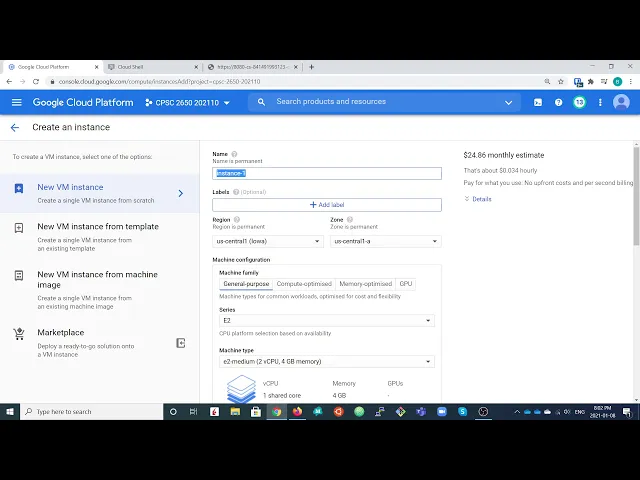Open the Windows notification center
The height and width of the screenshot is (480, 640).
[627, 411]
